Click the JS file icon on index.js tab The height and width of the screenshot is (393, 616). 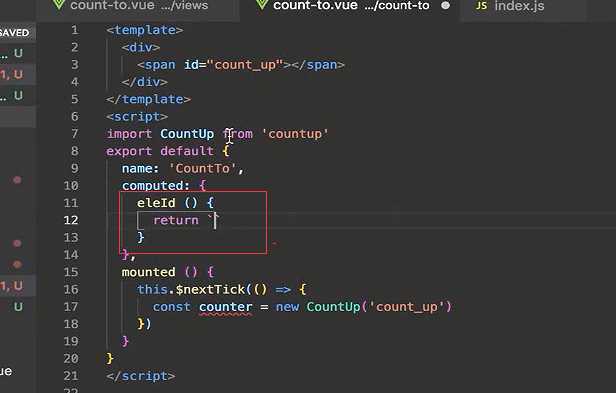pyautogui.click(x=481, y=6)
